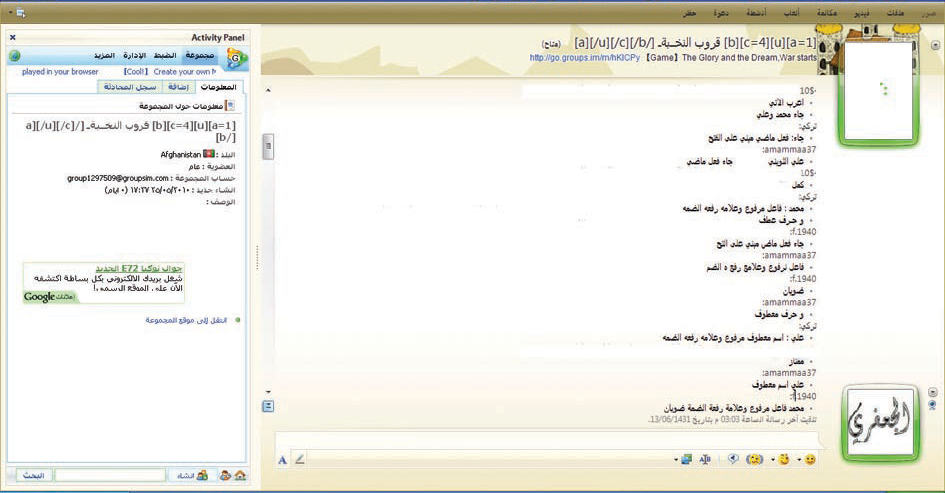Click the البحث search button
Image resolution: width=945 pixels, height=493 pixels.
(x=33, y=475)
